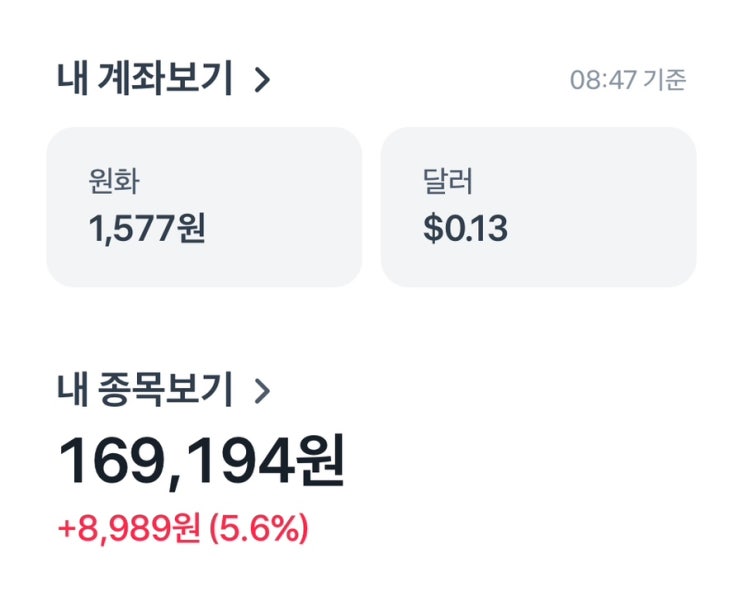Viewport: 743px width, 591px height.
Task: Click the 원화 label text
Action: click(114, 183)
